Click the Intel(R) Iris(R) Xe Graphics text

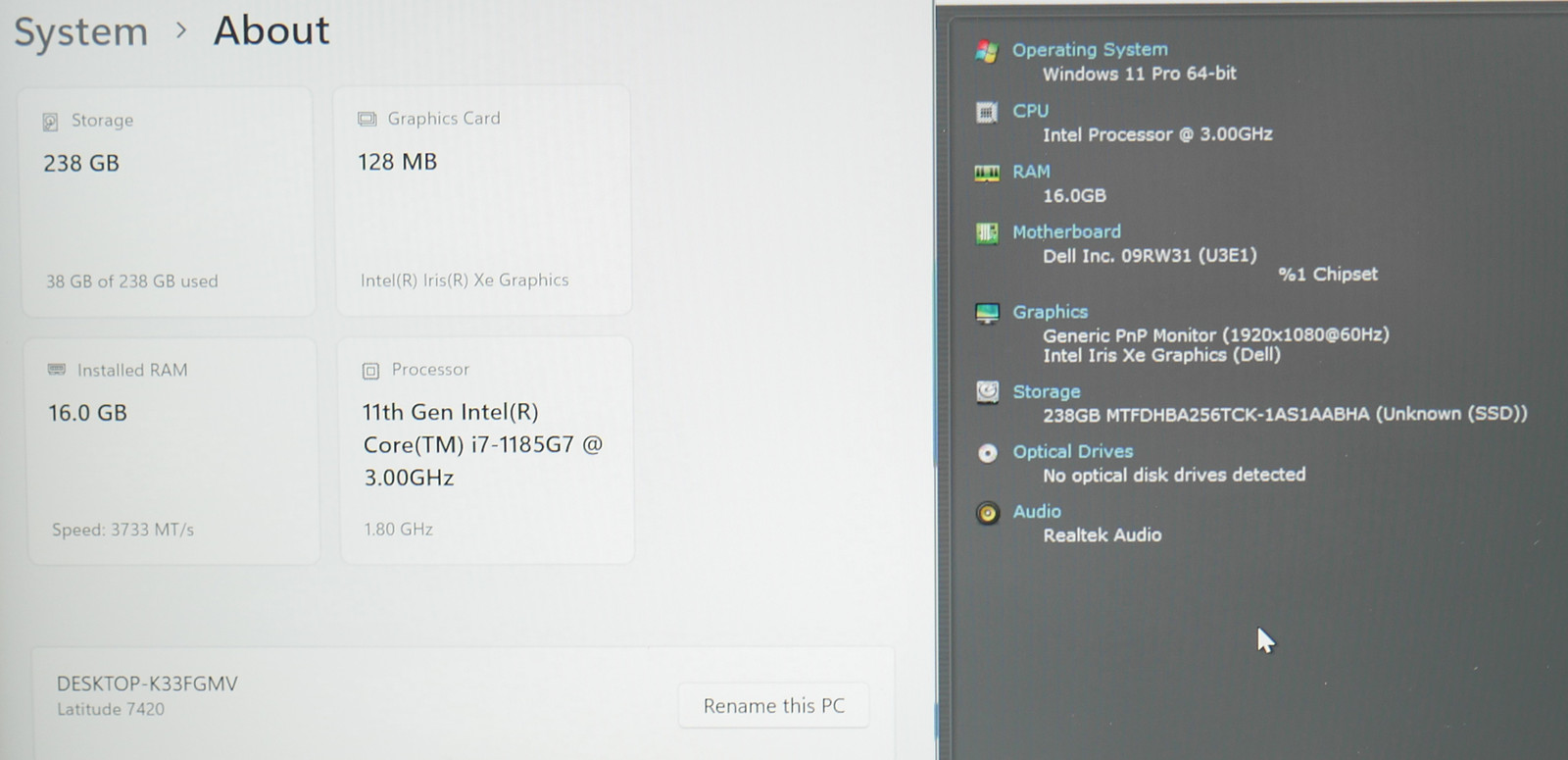pos(465,280)
